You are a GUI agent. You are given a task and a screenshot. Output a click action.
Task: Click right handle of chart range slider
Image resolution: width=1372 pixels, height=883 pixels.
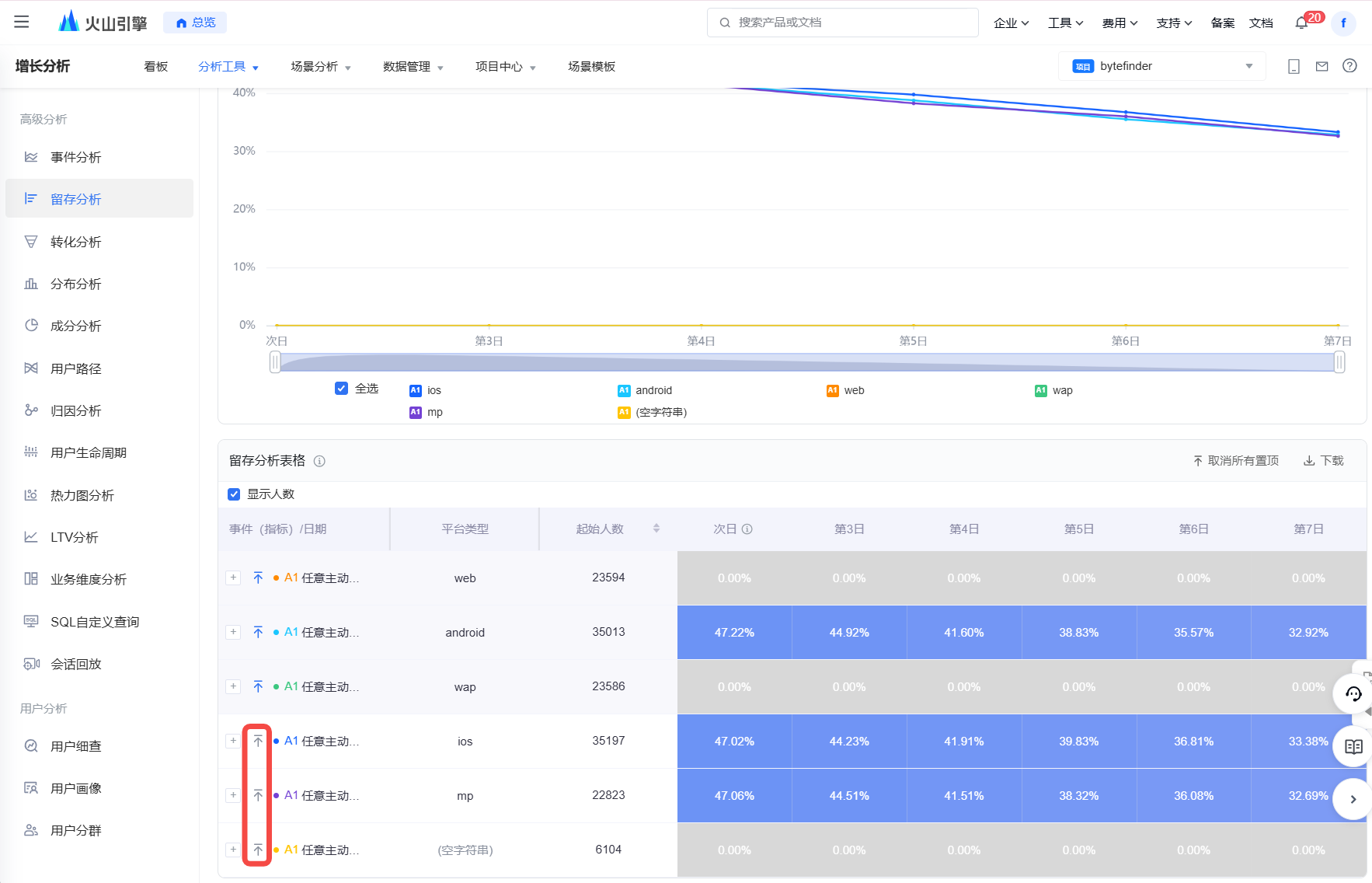click(1339, 362)
